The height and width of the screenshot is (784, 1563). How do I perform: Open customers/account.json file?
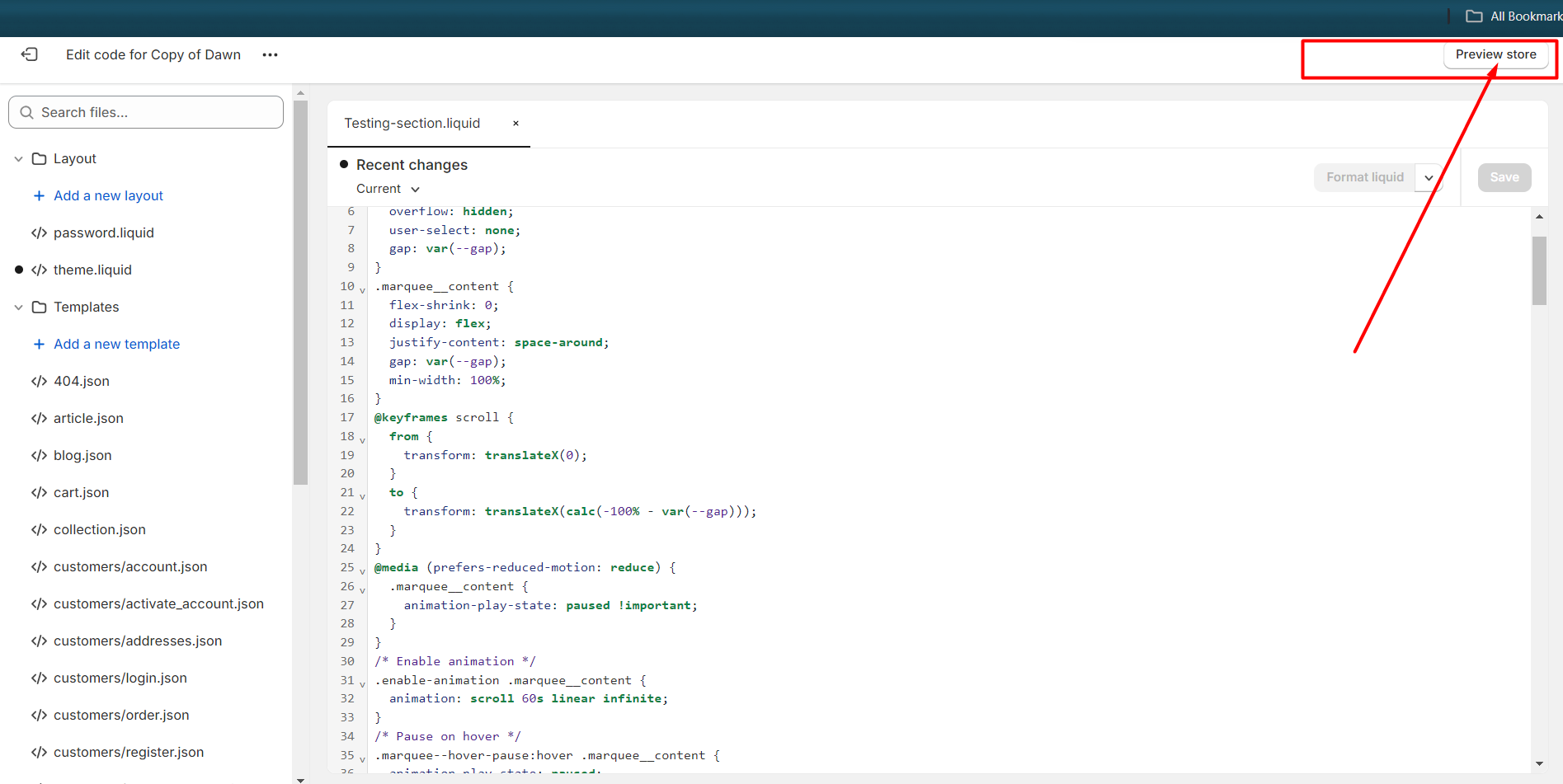[130, 566]
